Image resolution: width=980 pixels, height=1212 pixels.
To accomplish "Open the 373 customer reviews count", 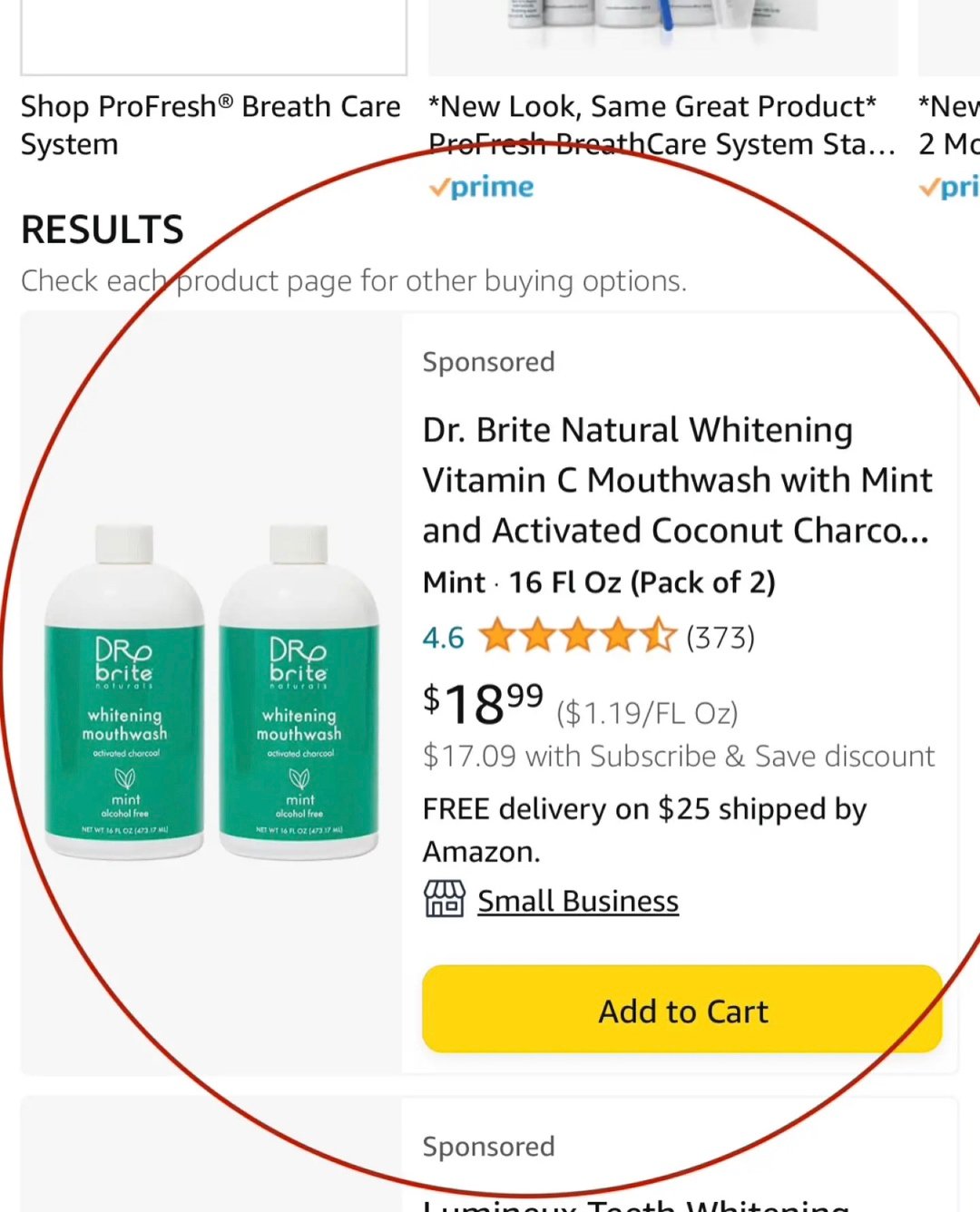I will click(x=720, y=638).
